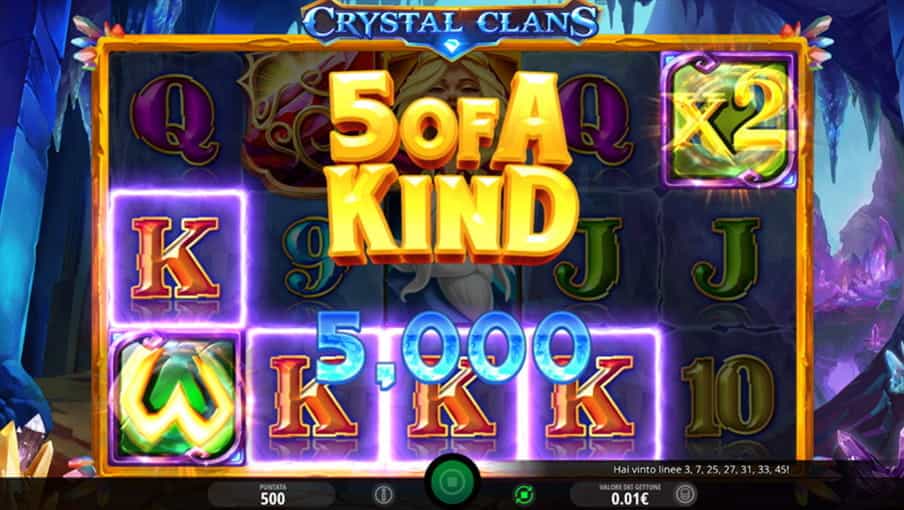Open the bet level icon next to Puntata
Image resolution: width=904 pixels, height=510 pixels.
click(x=383, y=495)
